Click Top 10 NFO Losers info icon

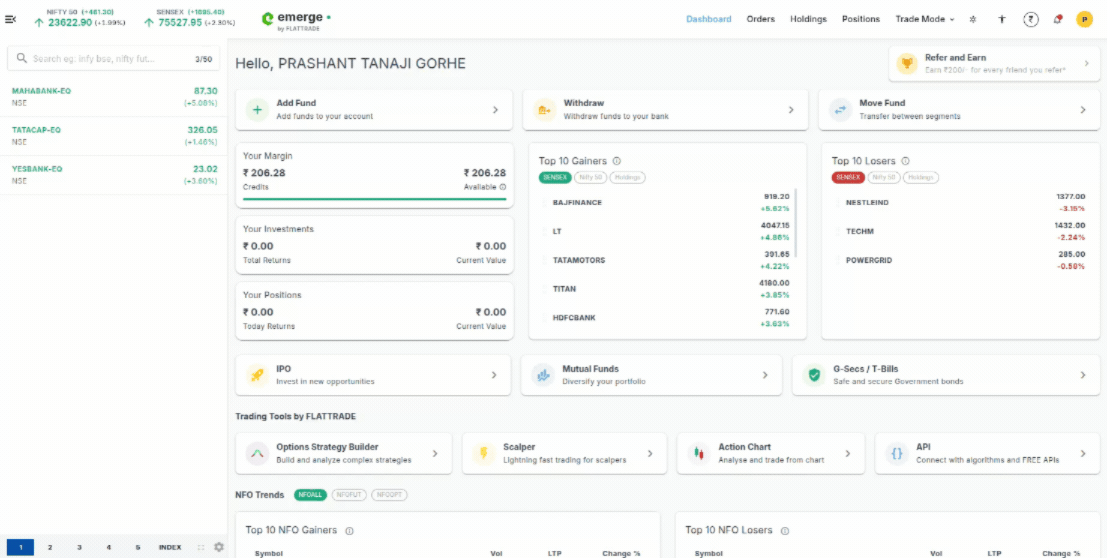(x=784, y=530)
